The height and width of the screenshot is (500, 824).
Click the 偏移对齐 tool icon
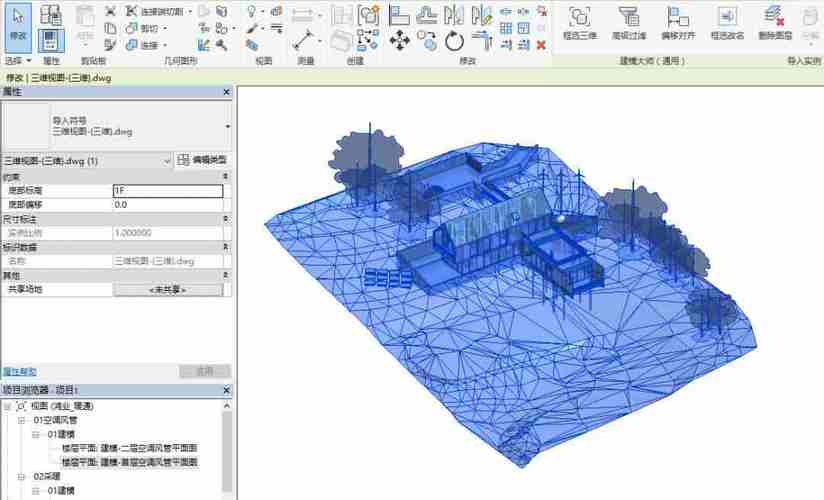[677, 18]
